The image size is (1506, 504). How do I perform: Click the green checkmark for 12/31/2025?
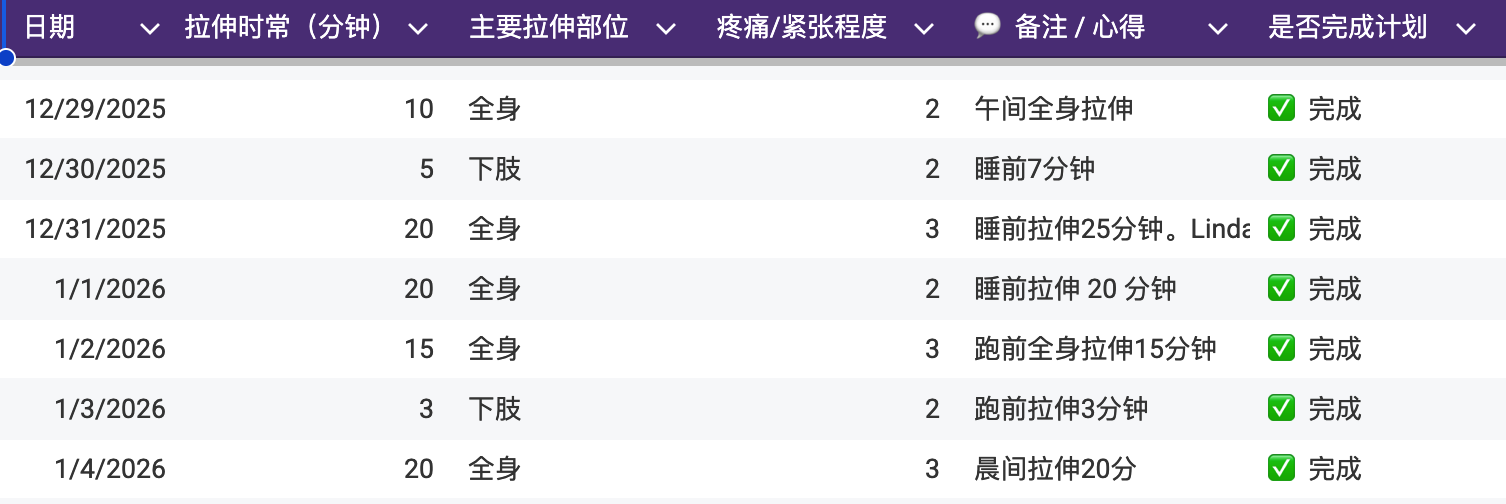click(1281, 228)
